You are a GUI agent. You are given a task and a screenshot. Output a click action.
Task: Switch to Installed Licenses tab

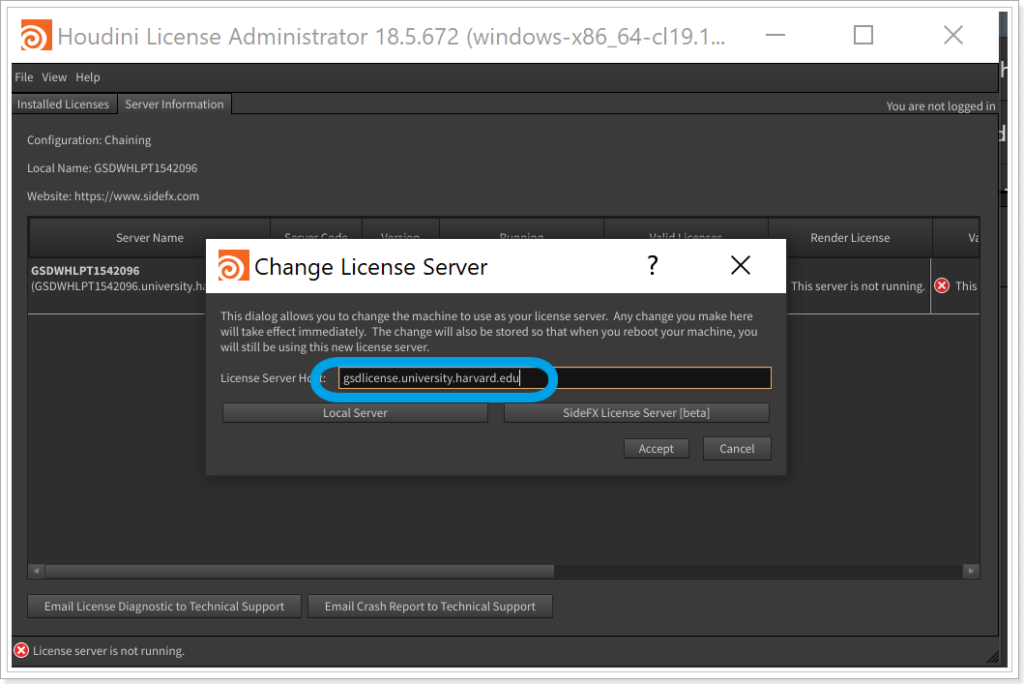[x=63, y=104]
